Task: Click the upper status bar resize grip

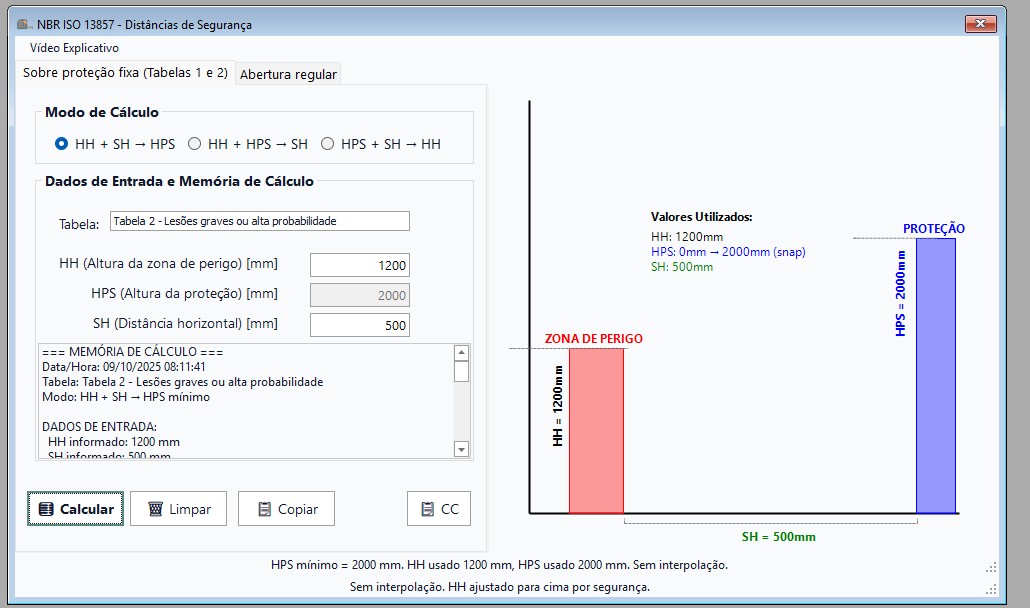Action: coord(992,567)
